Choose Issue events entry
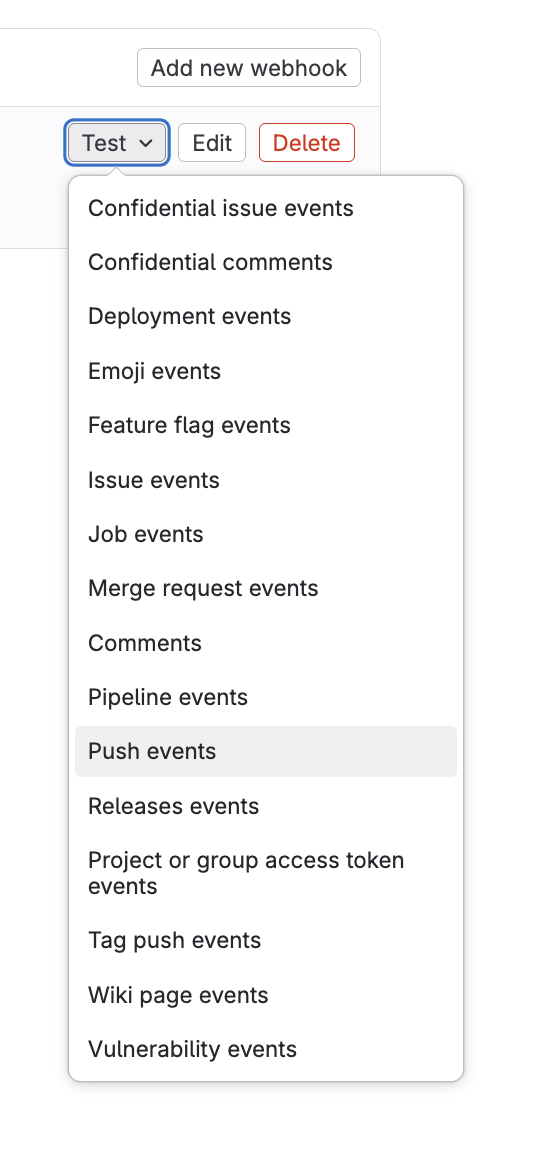Image resolution: width=536 pixels, height=1152 pixels. 266,480
